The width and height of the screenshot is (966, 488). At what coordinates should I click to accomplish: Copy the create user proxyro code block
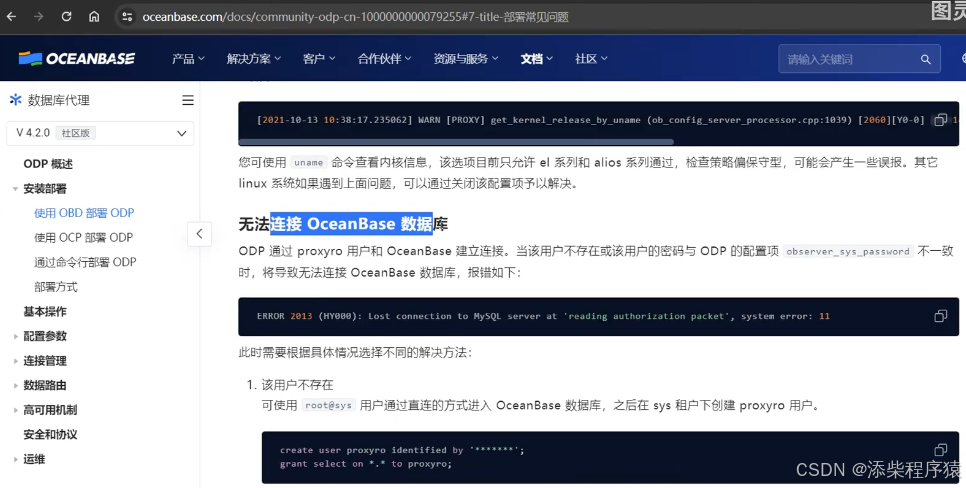click(x=940, y=450)
